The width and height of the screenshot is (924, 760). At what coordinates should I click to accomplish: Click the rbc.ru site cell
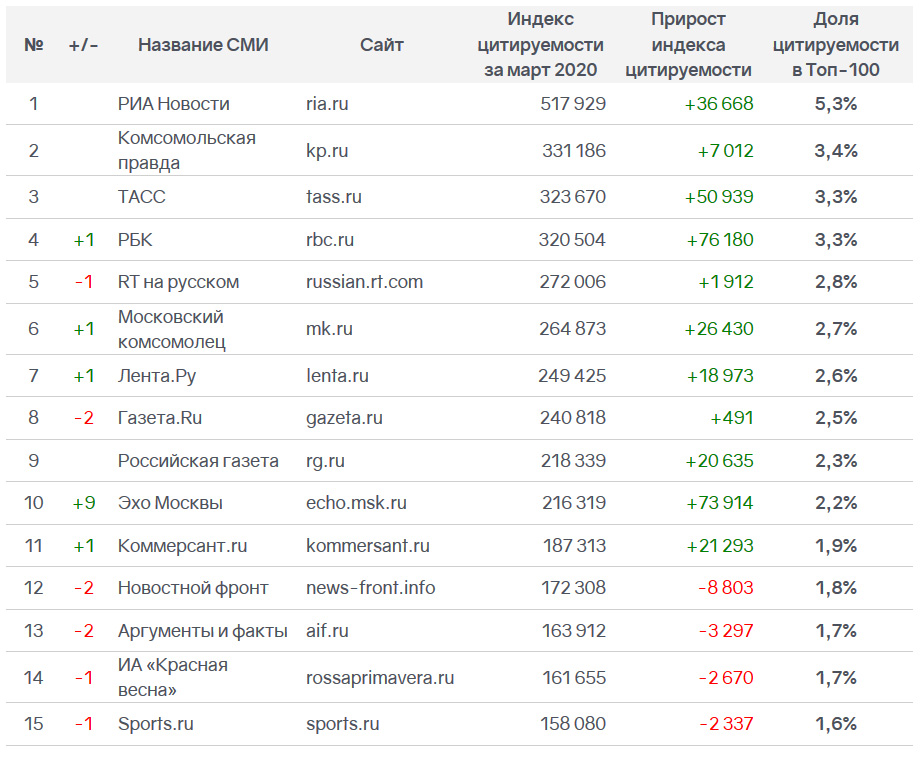click(x=330, y=240)
